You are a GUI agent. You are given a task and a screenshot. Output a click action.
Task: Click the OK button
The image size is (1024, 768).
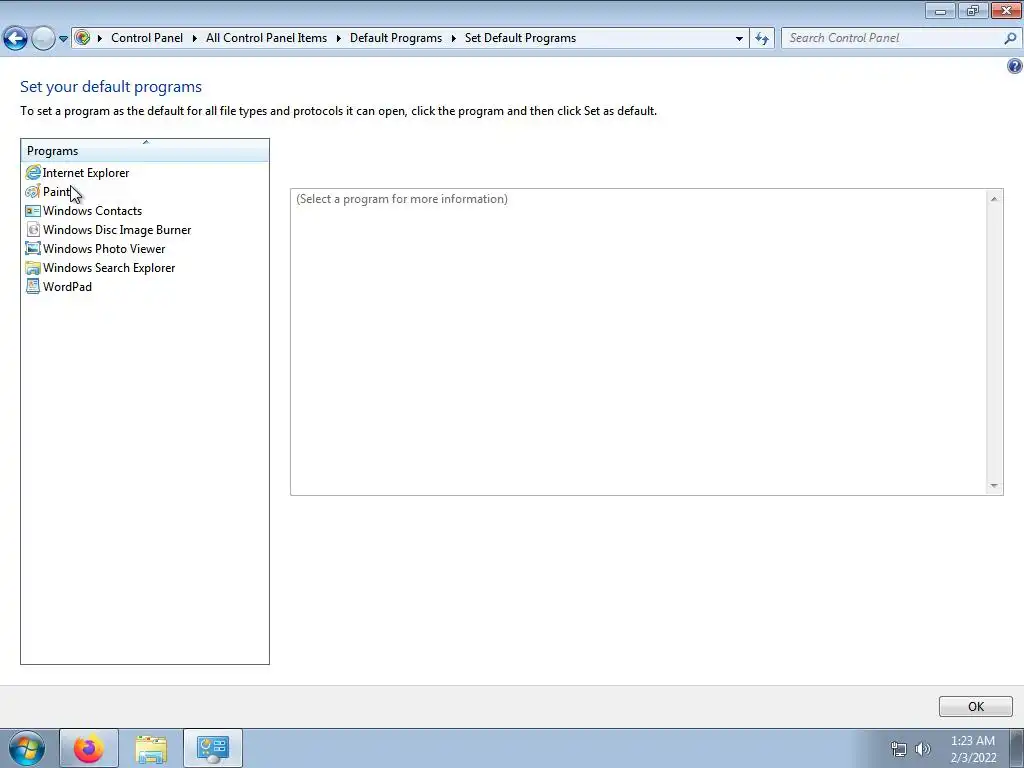(x=976, y=707)
